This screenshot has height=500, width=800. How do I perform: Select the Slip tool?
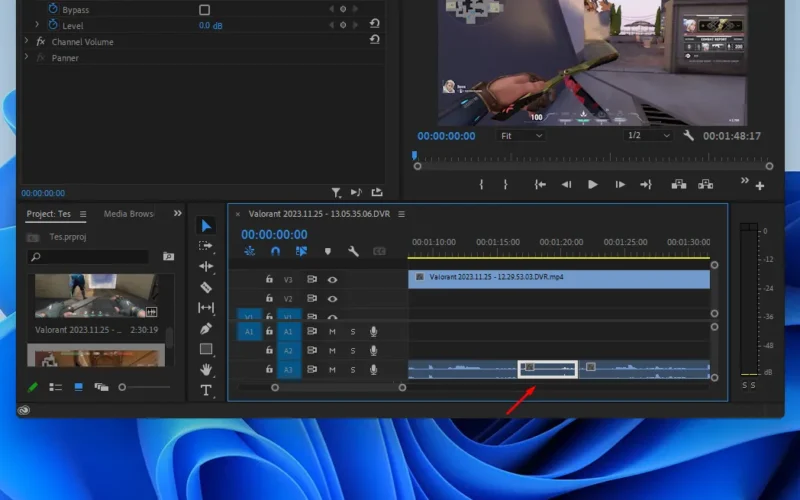click(206, 308)
